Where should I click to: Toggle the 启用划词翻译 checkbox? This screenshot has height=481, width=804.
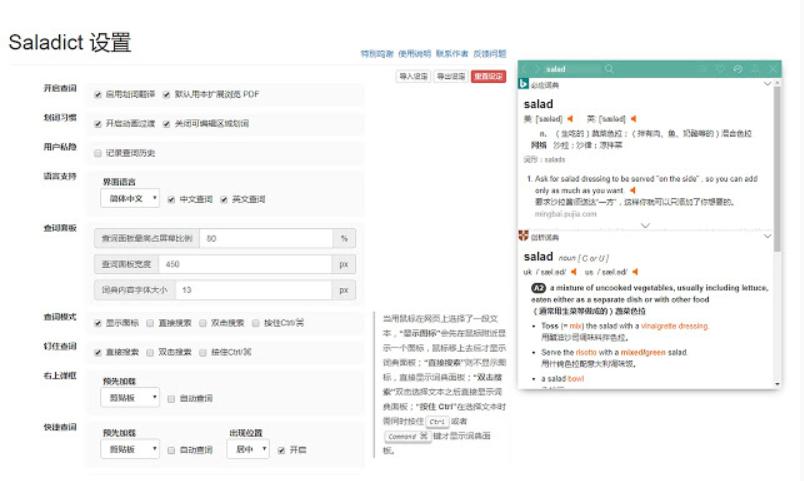tap(97, 95)
